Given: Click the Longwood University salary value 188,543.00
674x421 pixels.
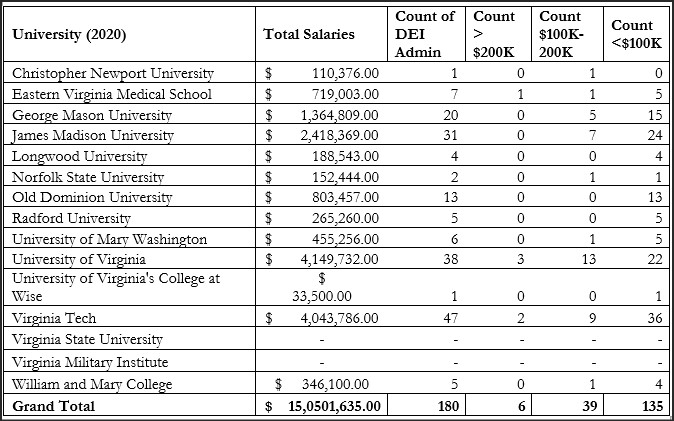Looking at the screenshot, I should pyautogui.click(x=345, y=156).
